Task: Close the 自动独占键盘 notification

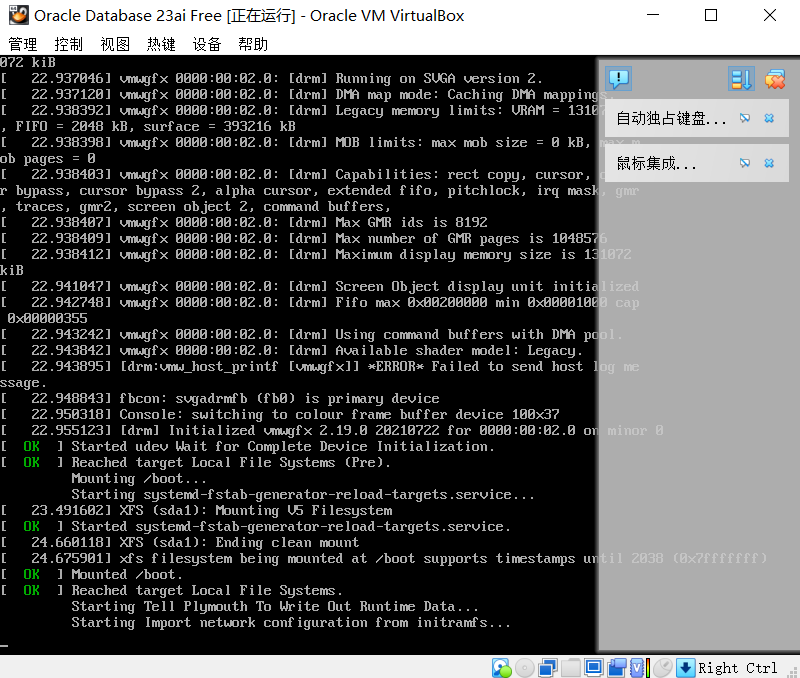Action: pyautogui.click(x=769, y=118)
